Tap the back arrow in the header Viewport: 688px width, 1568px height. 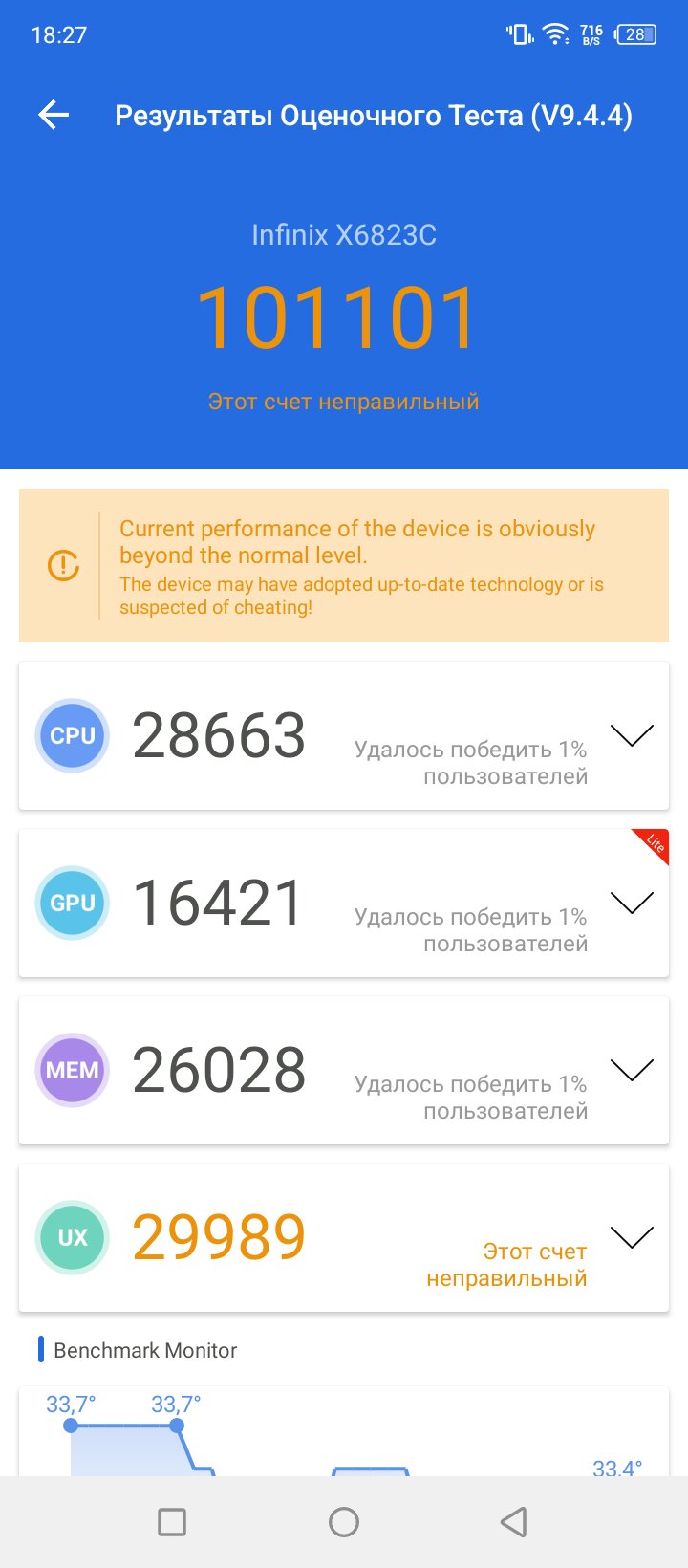[x=54, y=116]
